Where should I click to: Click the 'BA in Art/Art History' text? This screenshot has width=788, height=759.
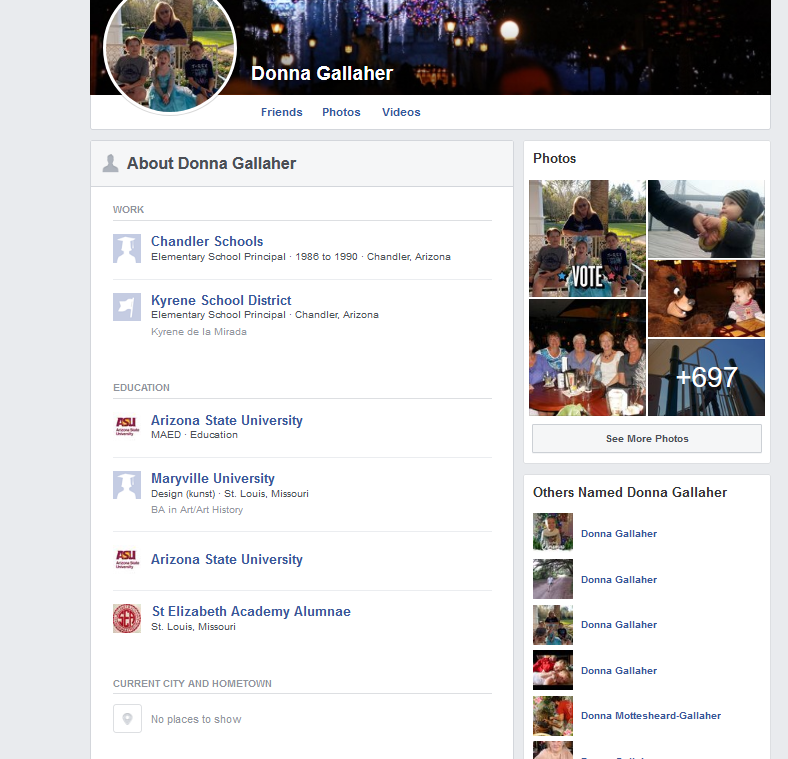tap(197, 510)
